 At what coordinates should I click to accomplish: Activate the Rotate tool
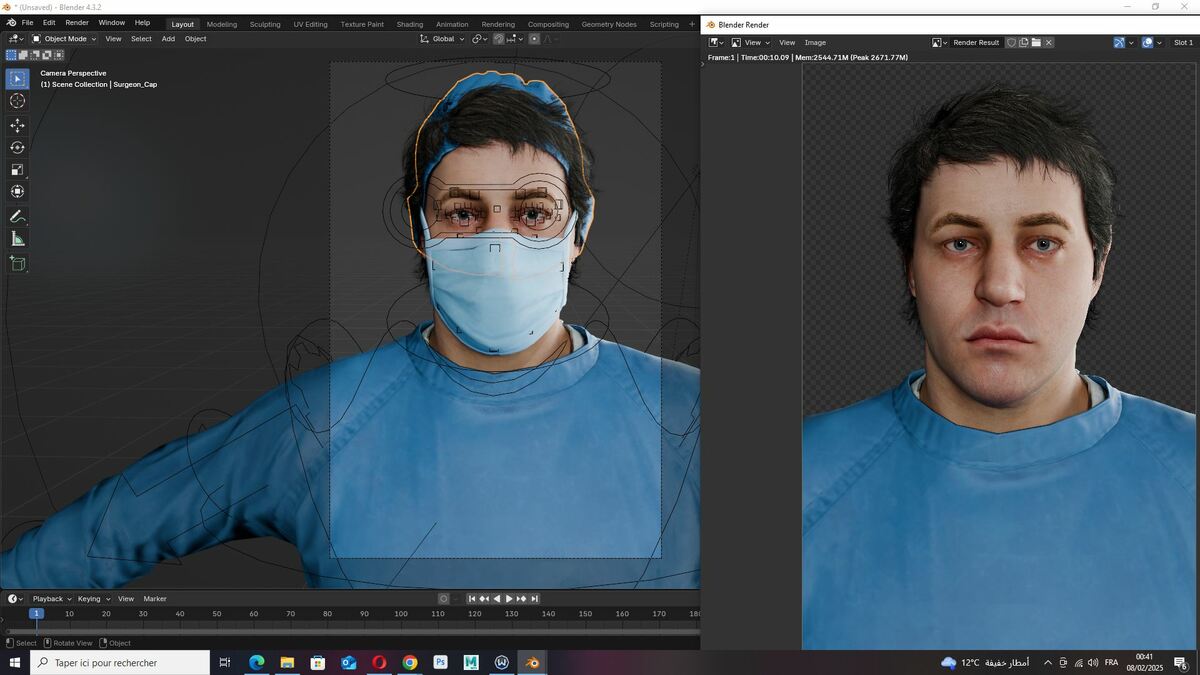coord(17,147)
